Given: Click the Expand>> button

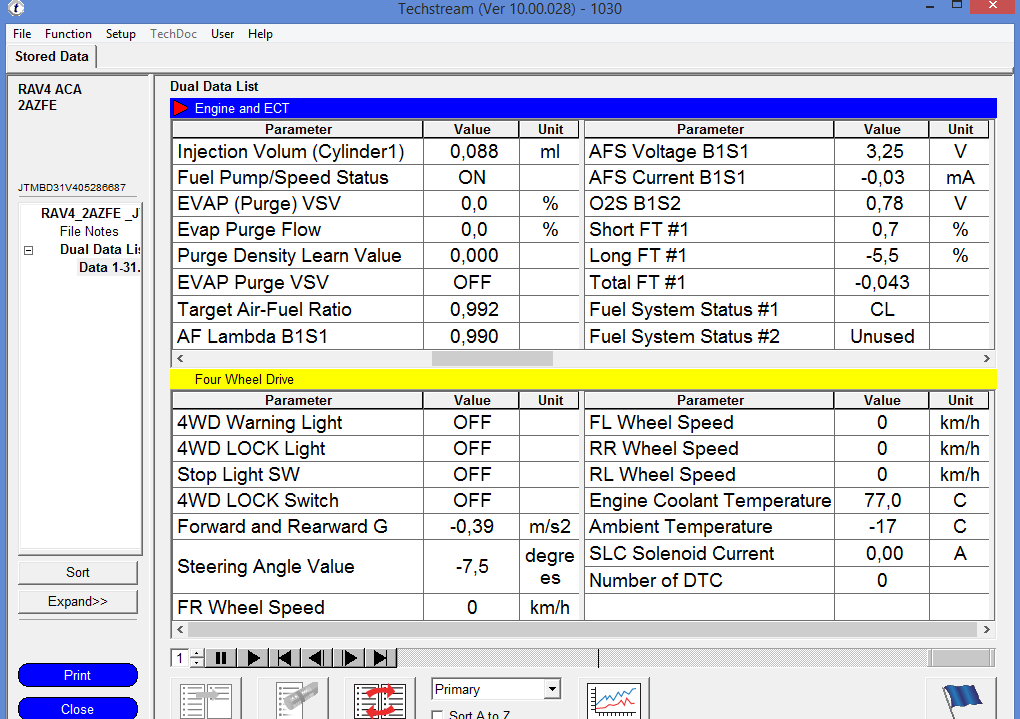Looking at the screenshot, I should 78,602.
